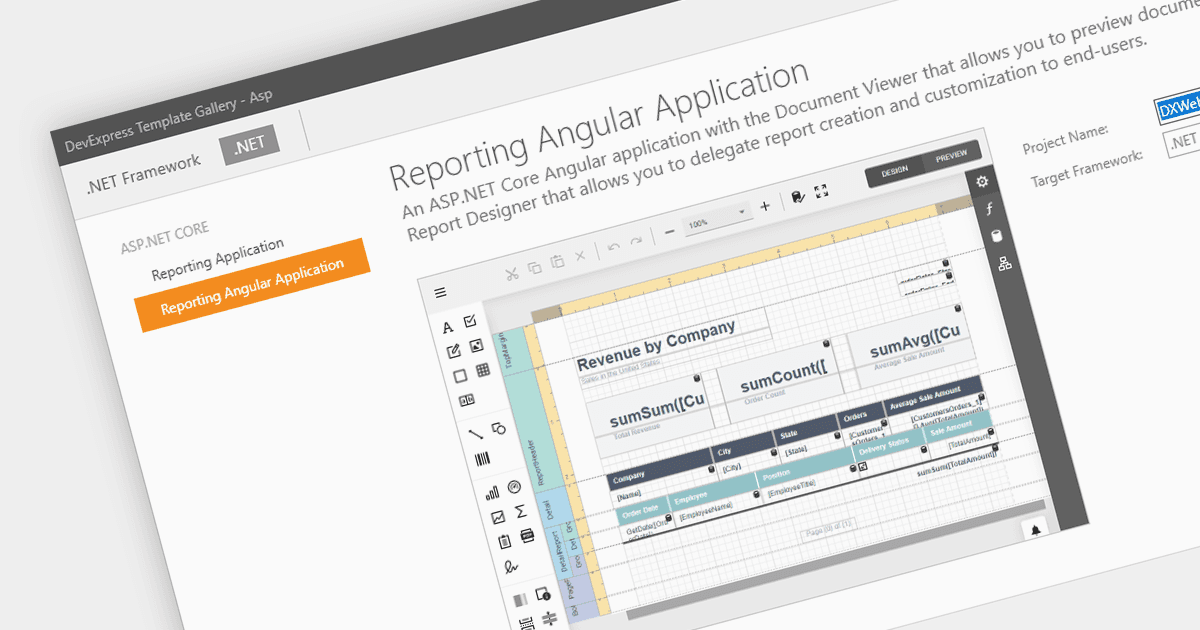
Task: Open the Properties gear panel
Action: pos(982,181)
